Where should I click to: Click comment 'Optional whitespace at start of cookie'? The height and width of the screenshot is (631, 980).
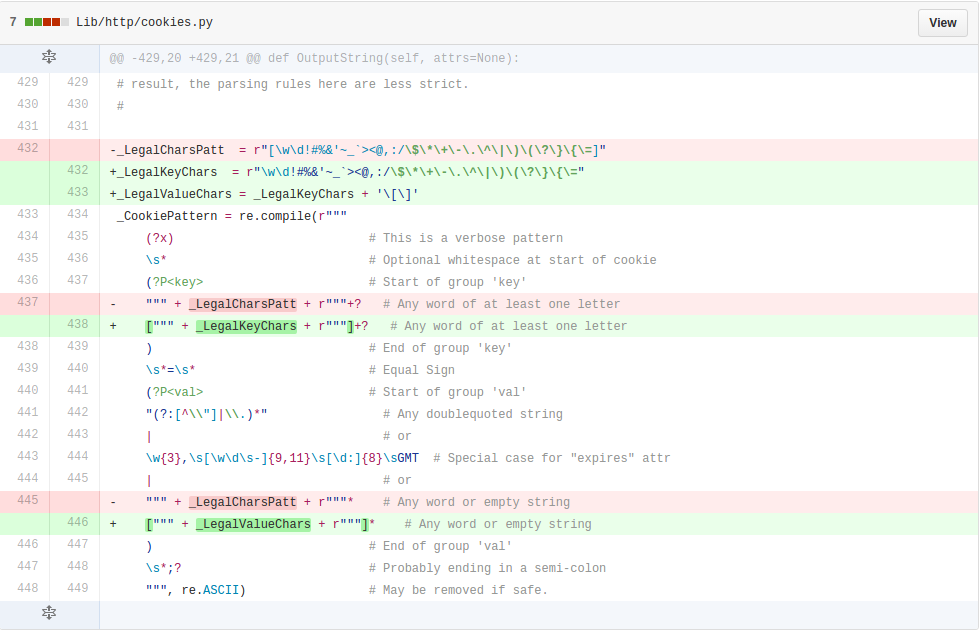click(x=512, y=260)
